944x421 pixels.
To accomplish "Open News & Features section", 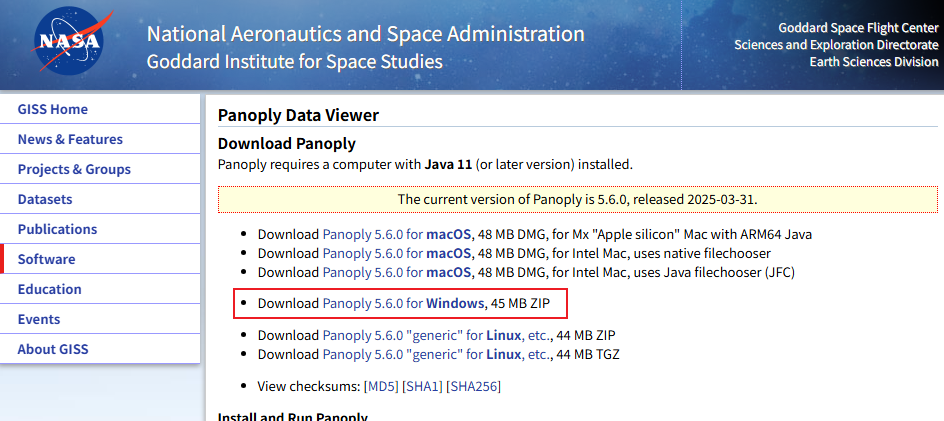I will click(100, 139).
